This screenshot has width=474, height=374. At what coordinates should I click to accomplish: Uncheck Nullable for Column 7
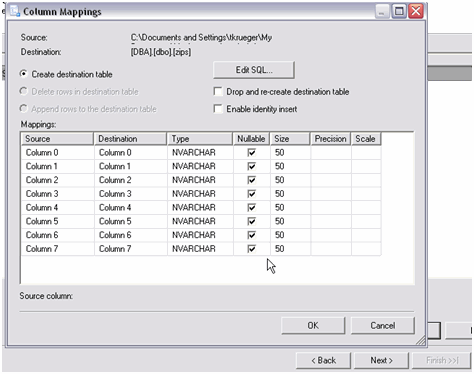coord(252,249)
